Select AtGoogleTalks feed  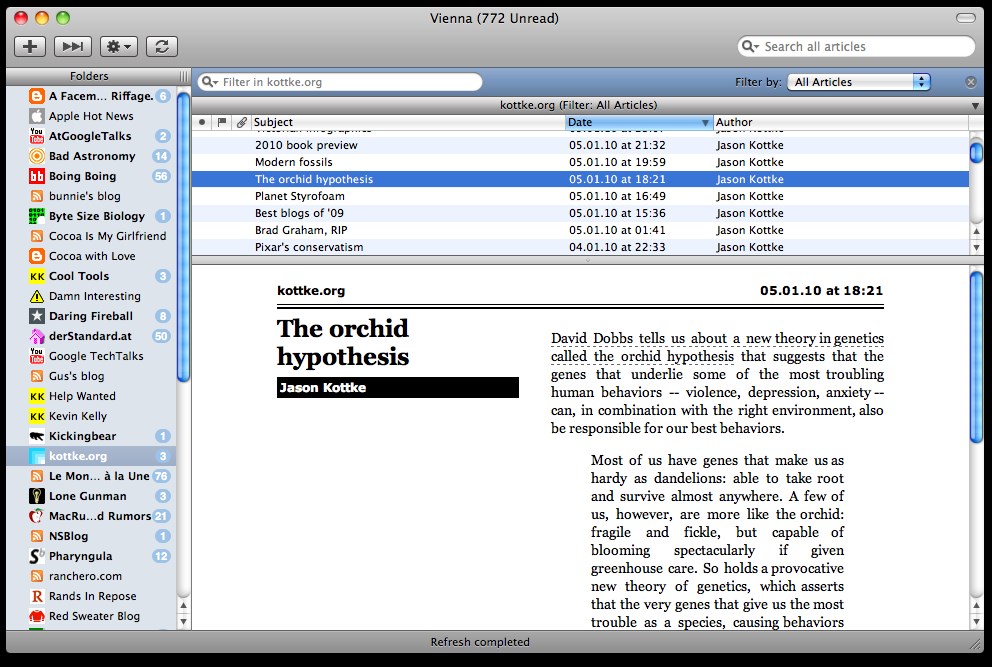tap(91, 136)
